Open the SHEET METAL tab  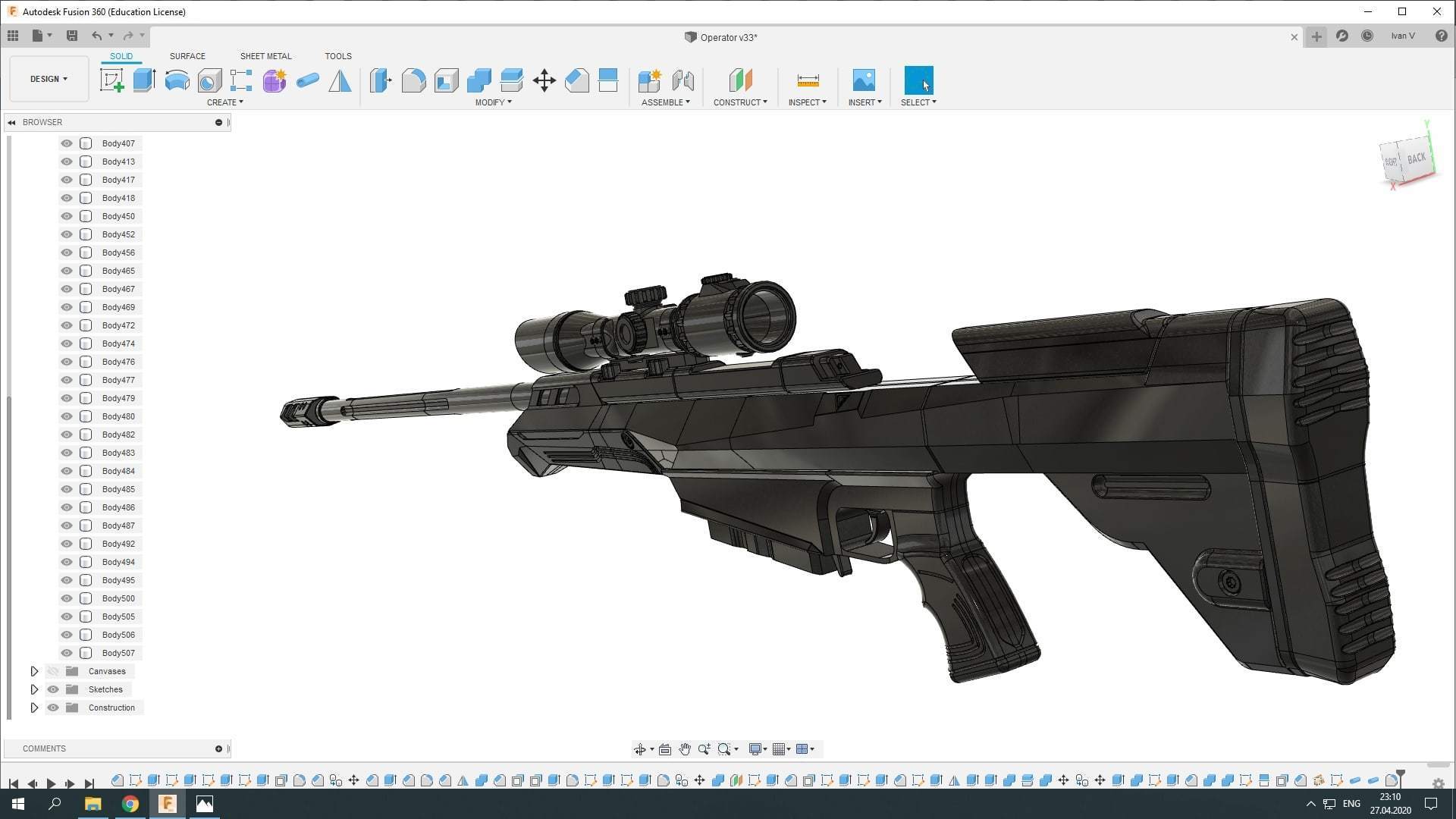click(x=265, y=56)
